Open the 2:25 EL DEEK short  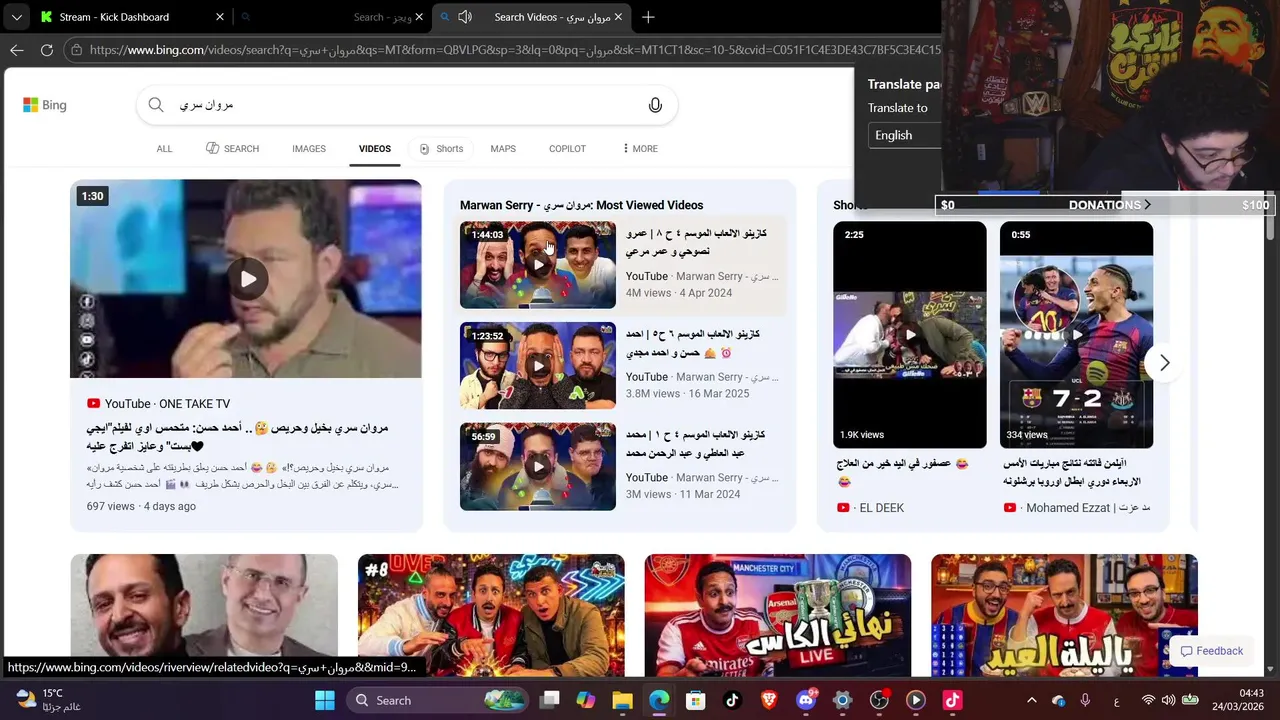[910, 335]
